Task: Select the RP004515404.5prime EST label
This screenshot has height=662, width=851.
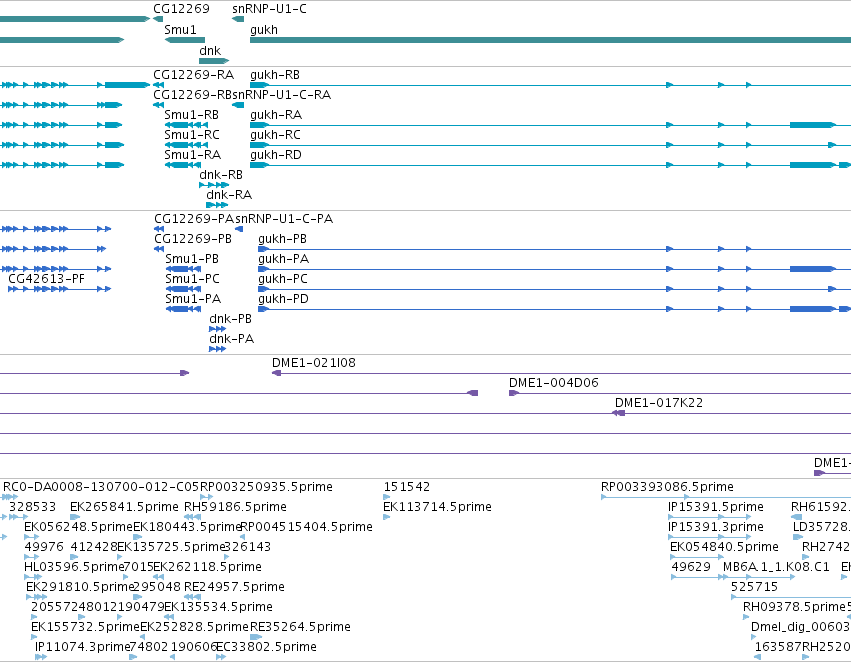Action: [307, 527]
